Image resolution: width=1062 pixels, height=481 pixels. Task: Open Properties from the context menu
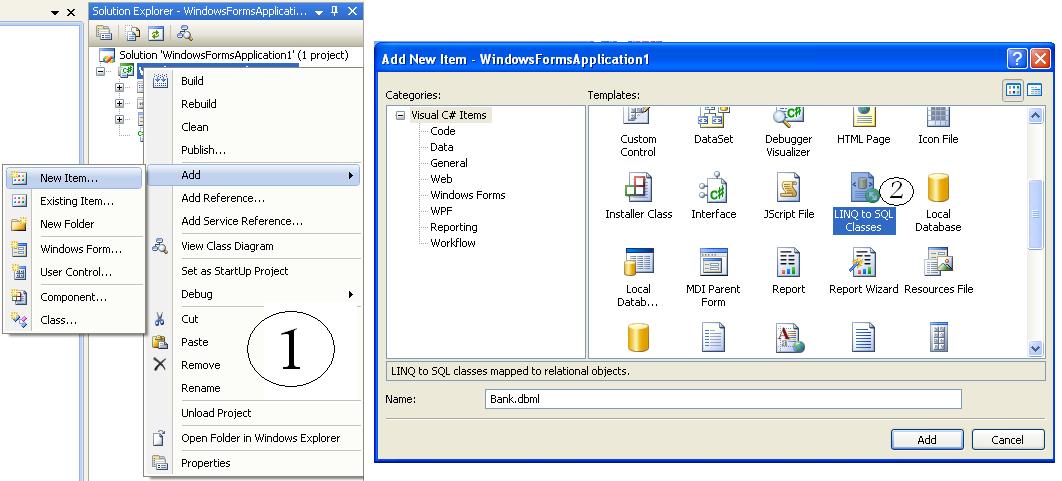[254, 463]
